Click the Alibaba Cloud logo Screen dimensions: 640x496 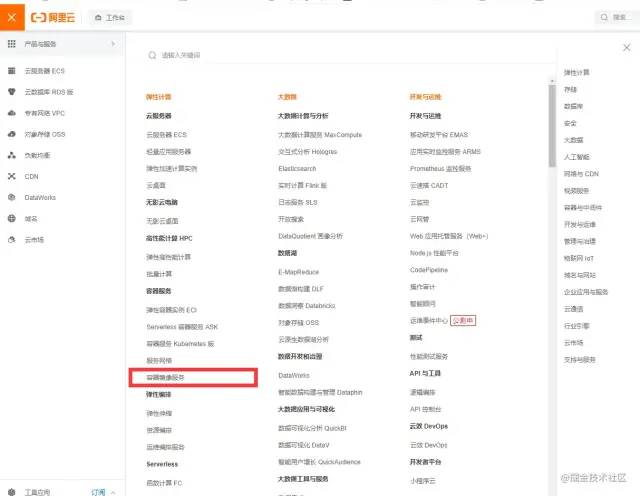[x=53, y=18]
